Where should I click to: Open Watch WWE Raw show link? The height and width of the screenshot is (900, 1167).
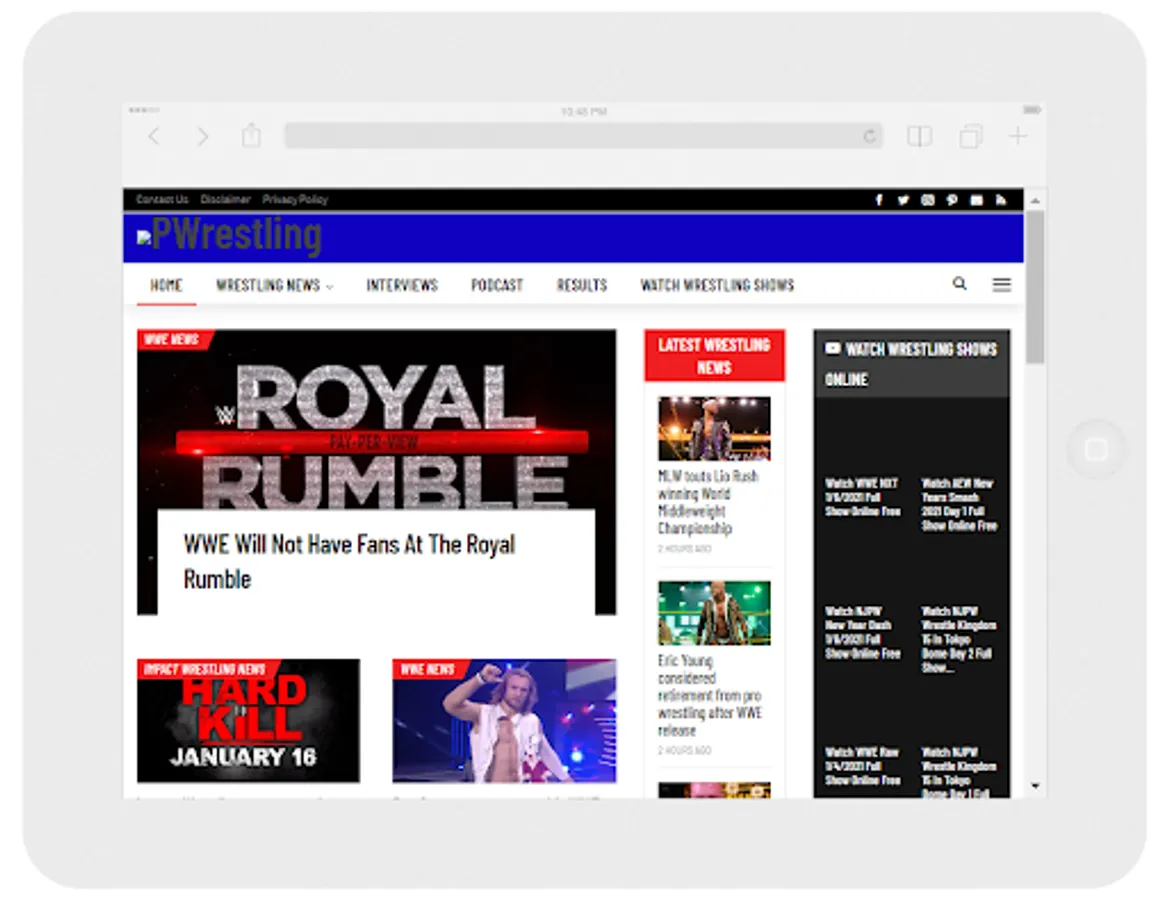(x=863, y=766)
